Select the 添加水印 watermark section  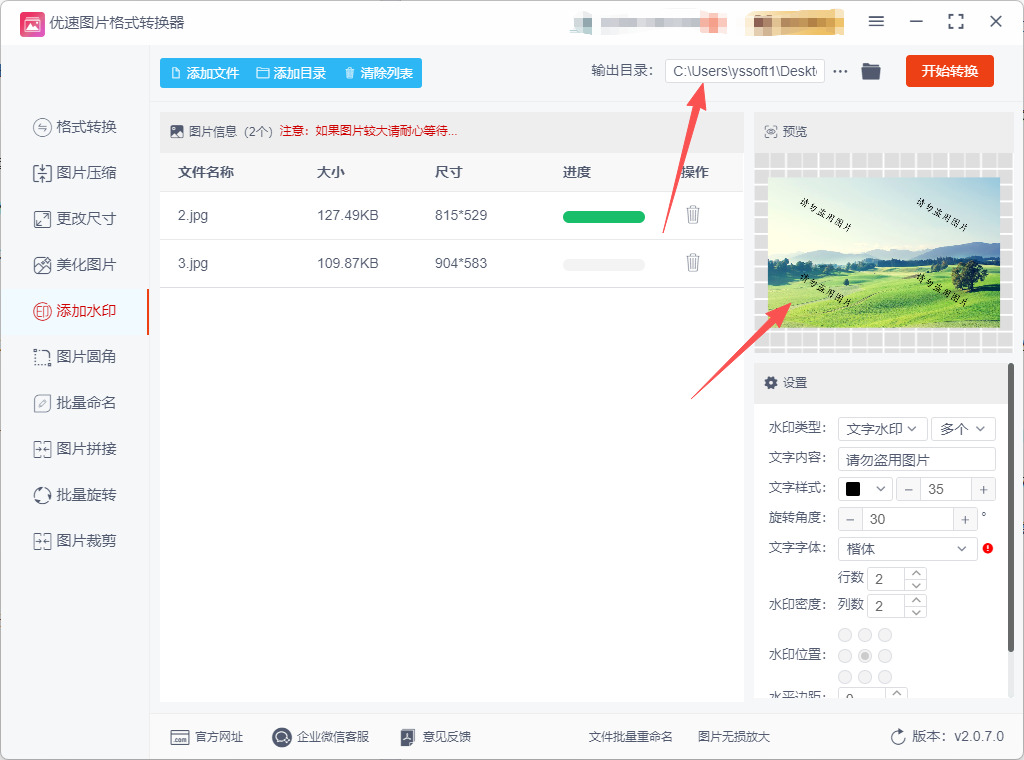74,311
